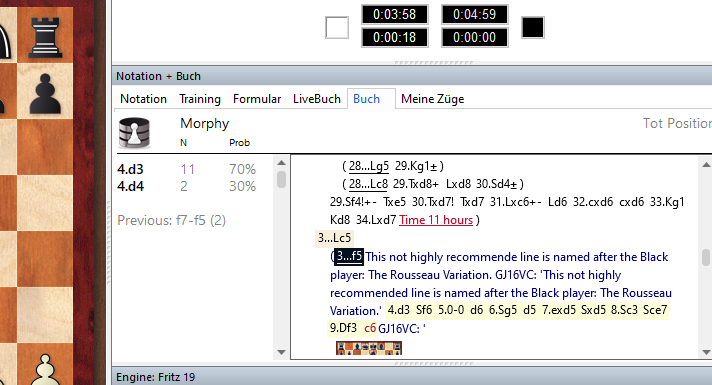Click the book moves scroll up arrow
The height and width of the screenshot is (385, 712).
pyautogui.click(x=282, y=163)
